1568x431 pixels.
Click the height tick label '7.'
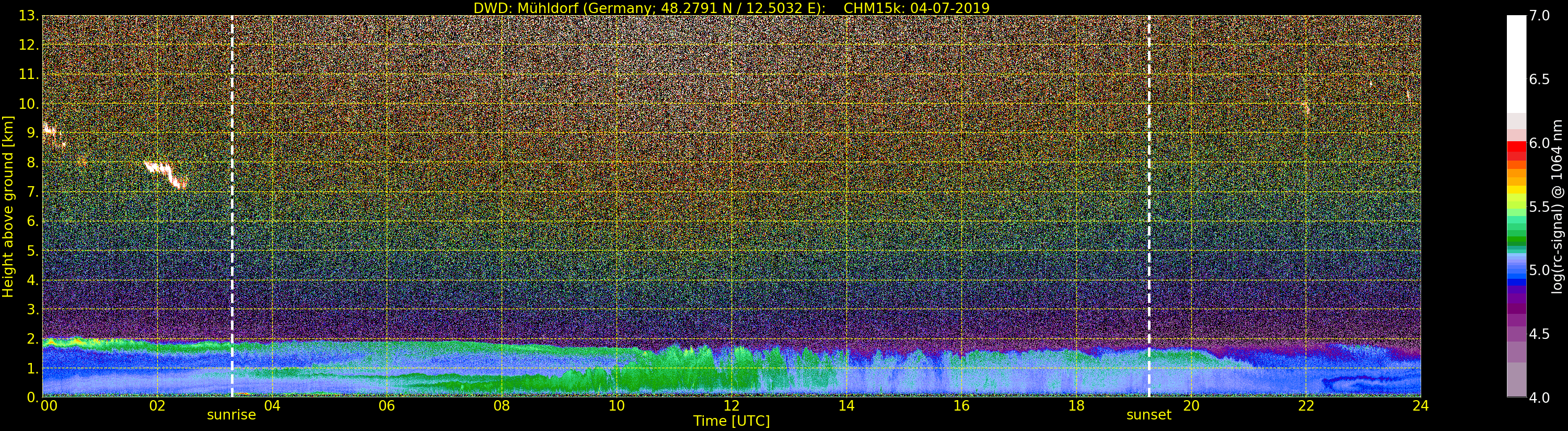(32, 192)
